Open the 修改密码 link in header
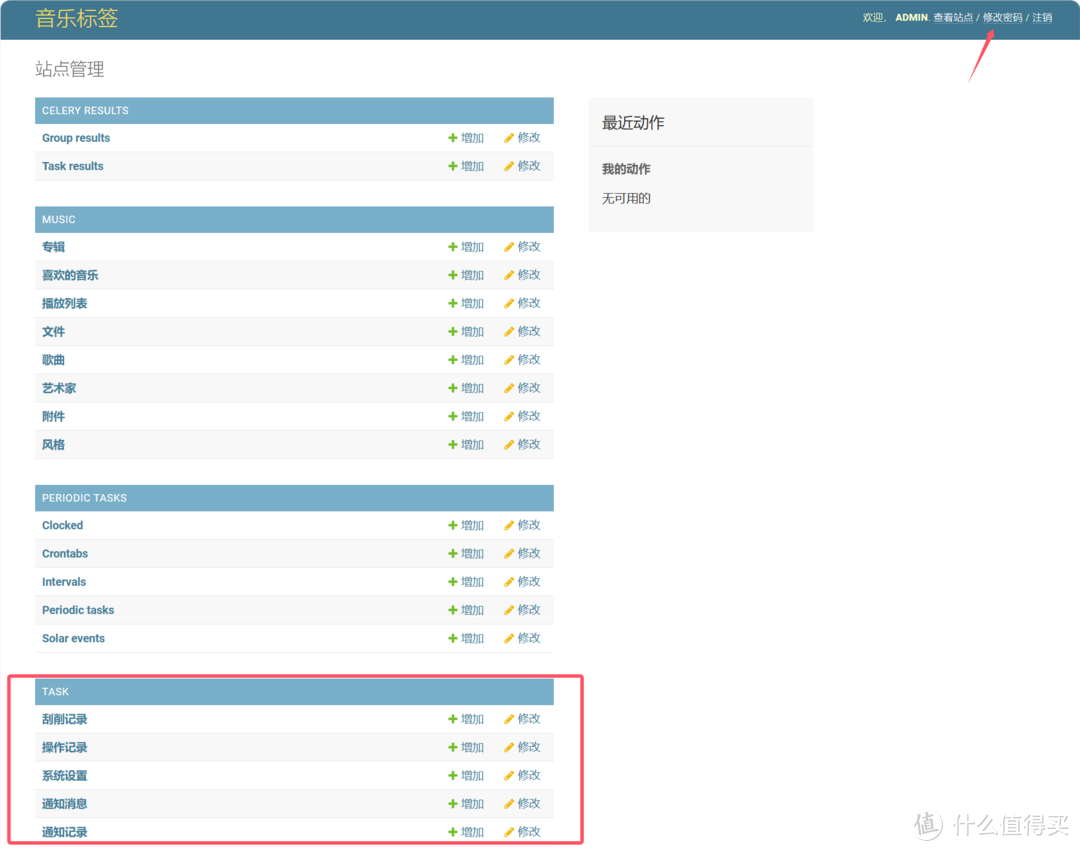This screenshot has height=851, width=1080. pyautogui.click(x=1002, y=18)
